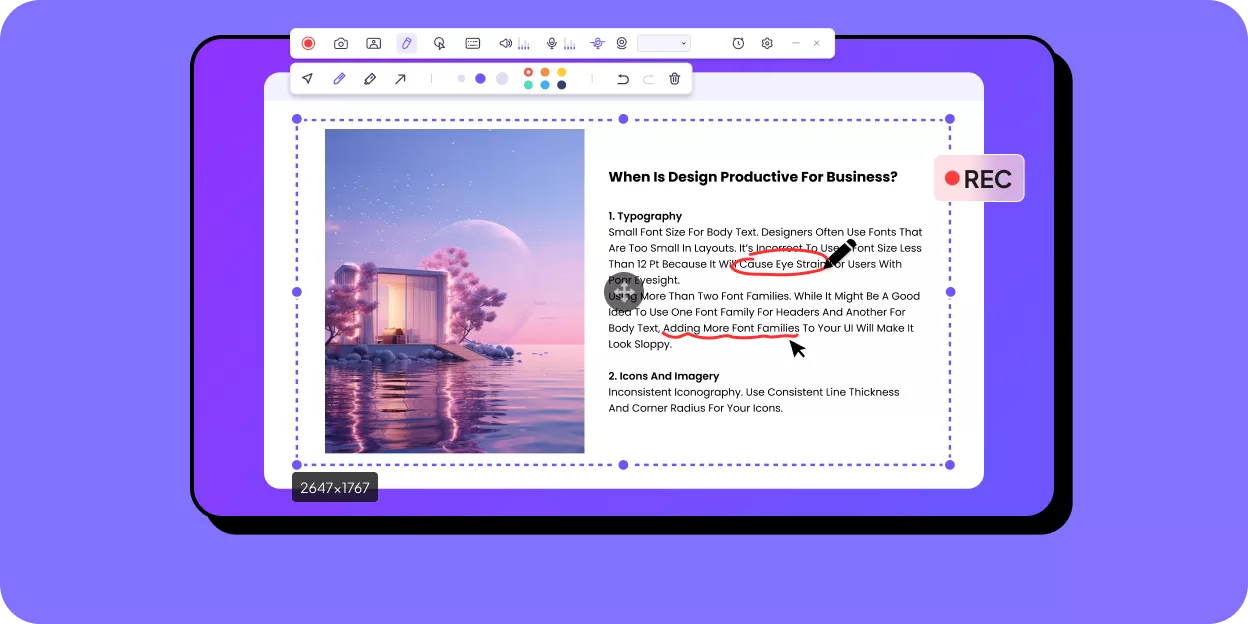Minimize the recorder toolbar

tap(796, 43)
